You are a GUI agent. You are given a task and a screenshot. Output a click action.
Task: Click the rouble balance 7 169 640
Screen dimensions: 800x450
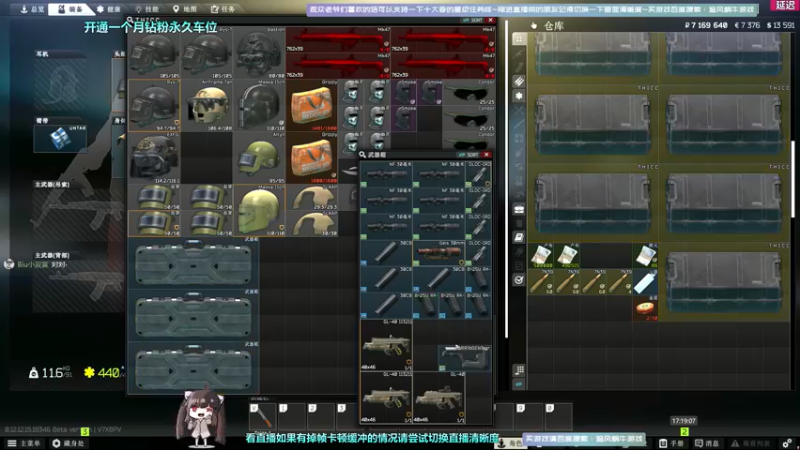pyautogui.click(x=706, y=25)
